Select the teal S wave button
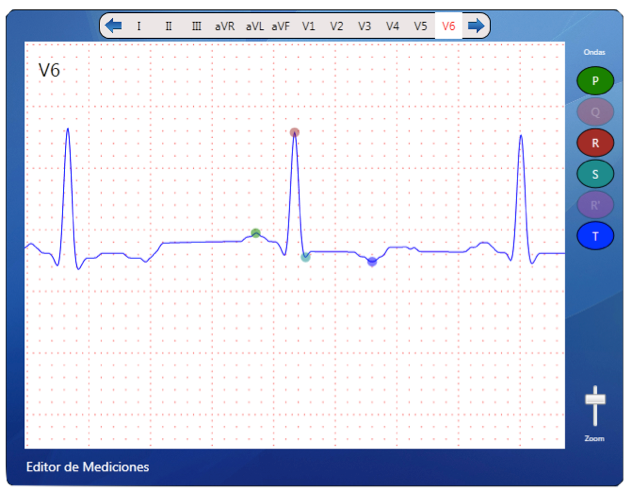Screen dimensions: 632x494 coord(595,174)
